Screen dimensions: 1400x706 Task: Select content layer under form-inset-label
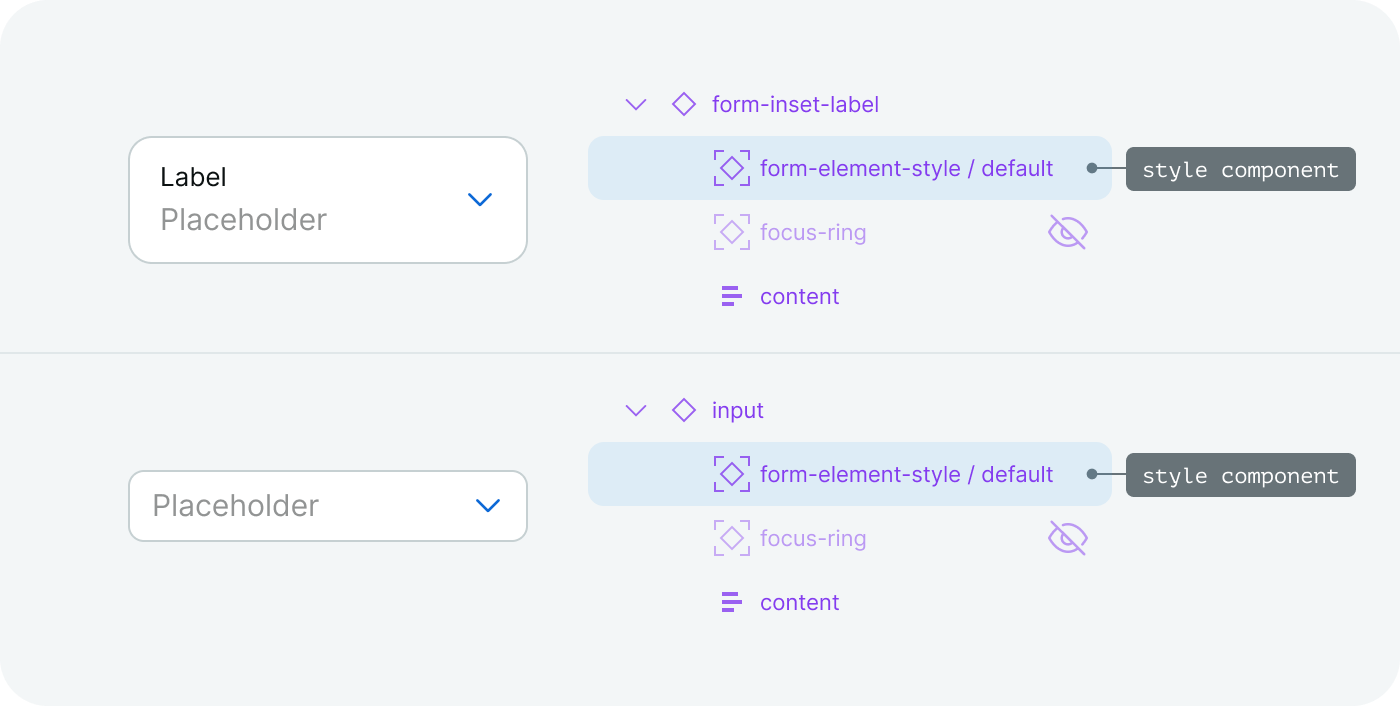pos(799,296)
